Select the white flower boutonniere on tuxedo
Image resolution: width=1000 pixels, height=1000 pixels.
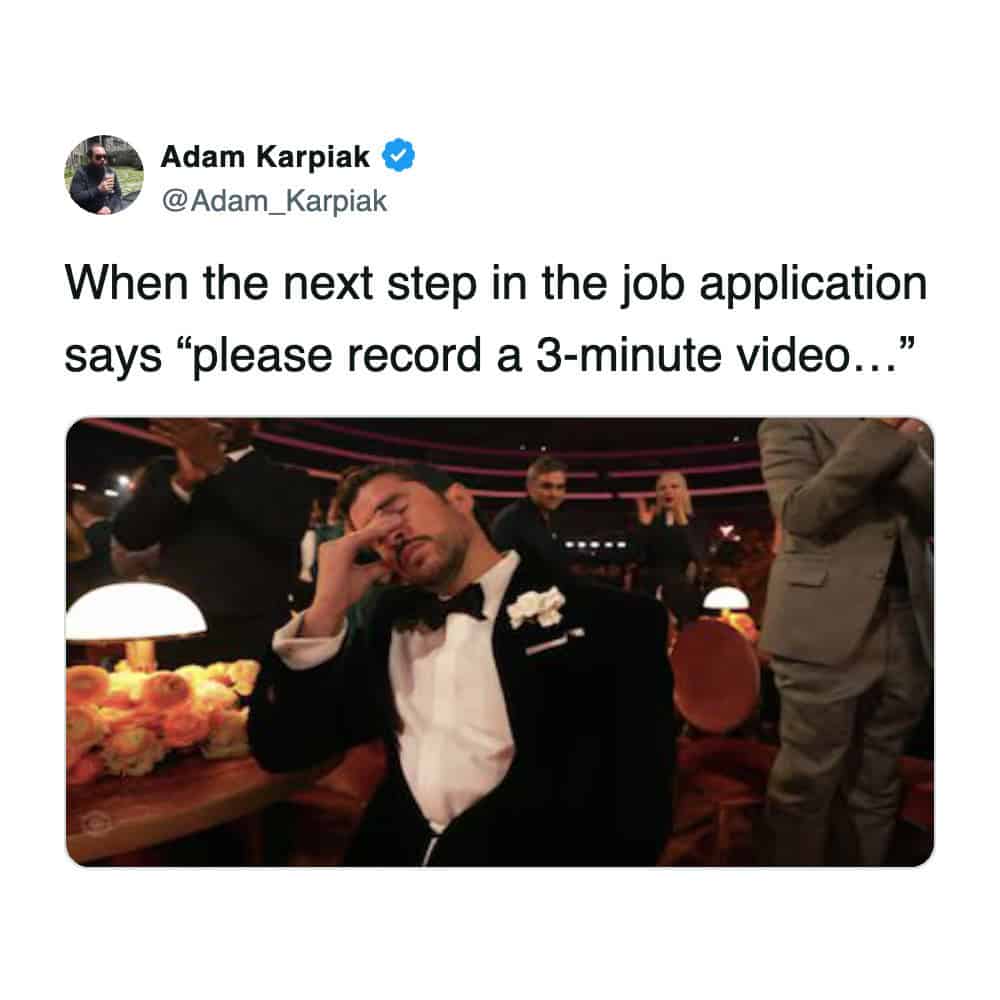pos(536,607)
